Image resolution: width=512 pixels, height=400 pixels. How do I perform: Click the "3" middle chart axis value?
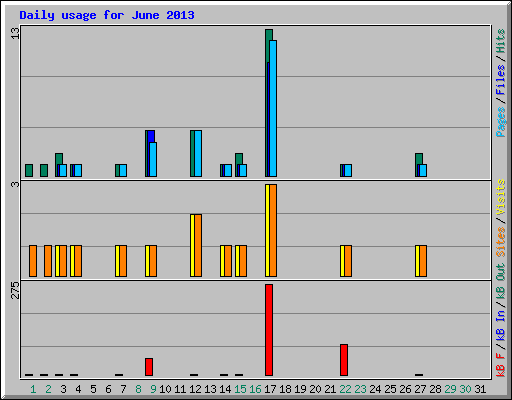pos(15,184)
